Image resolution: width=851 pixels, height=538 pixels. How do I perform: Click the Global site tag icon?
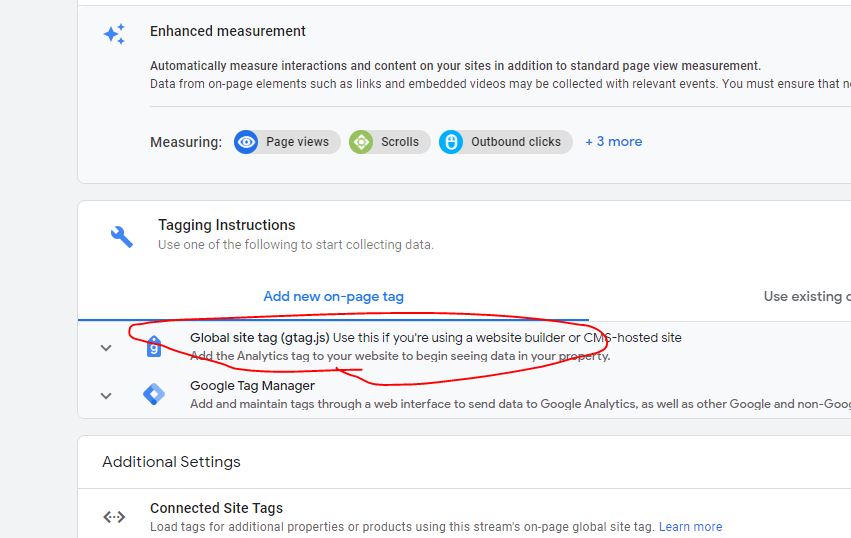click(154, 346)
